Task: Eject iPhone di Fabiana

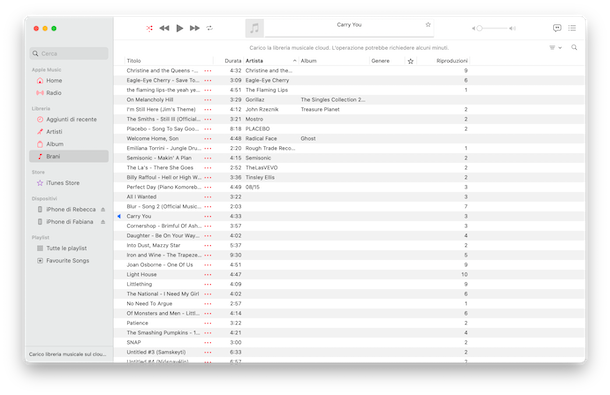Action: click(x=103, y=222)
